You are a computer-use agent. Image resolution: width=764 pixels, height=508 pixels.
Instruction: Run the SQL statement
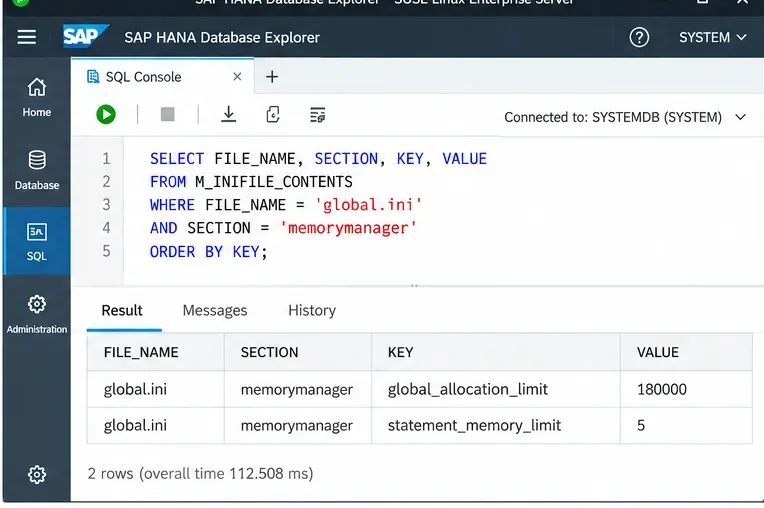pos(106,115)
